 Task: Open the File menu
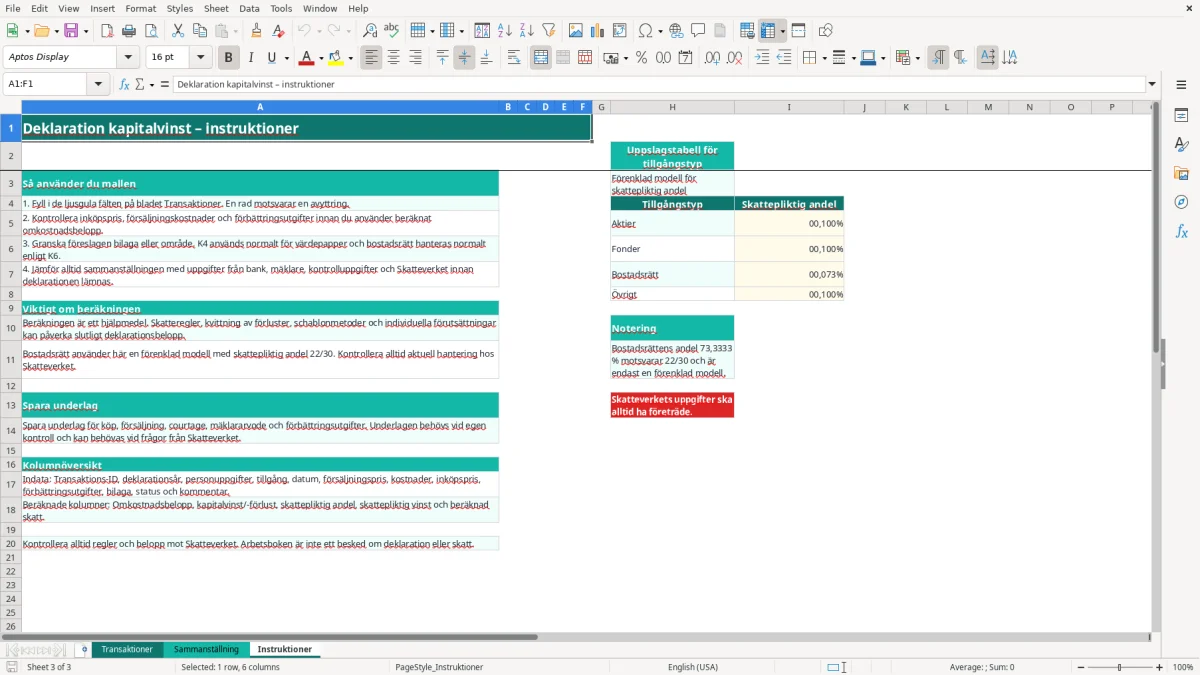[x=12, y=8]
